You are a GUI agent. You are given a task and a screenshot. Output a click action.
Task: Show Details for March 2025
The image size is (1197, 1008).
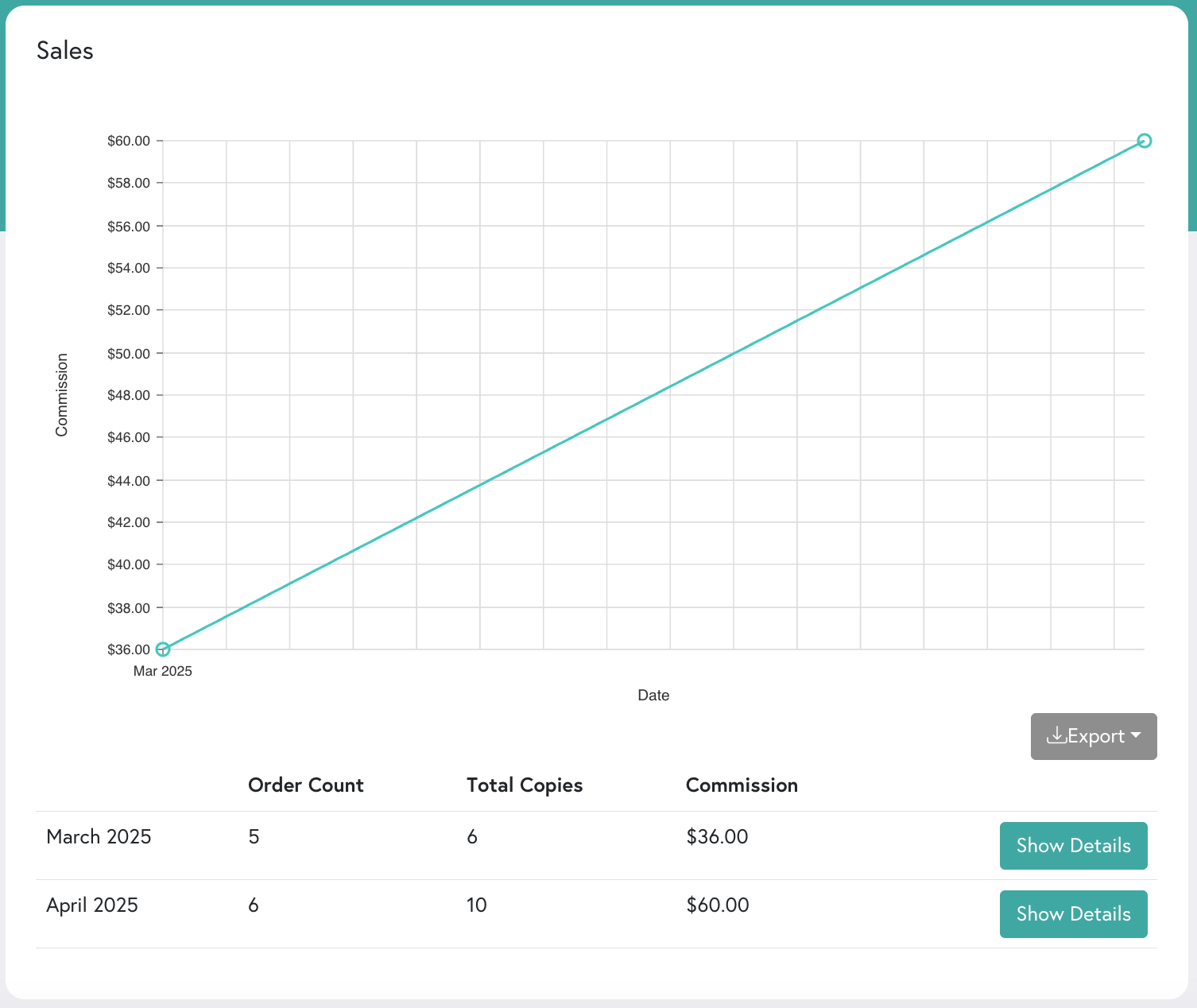tap(1073, 846)
